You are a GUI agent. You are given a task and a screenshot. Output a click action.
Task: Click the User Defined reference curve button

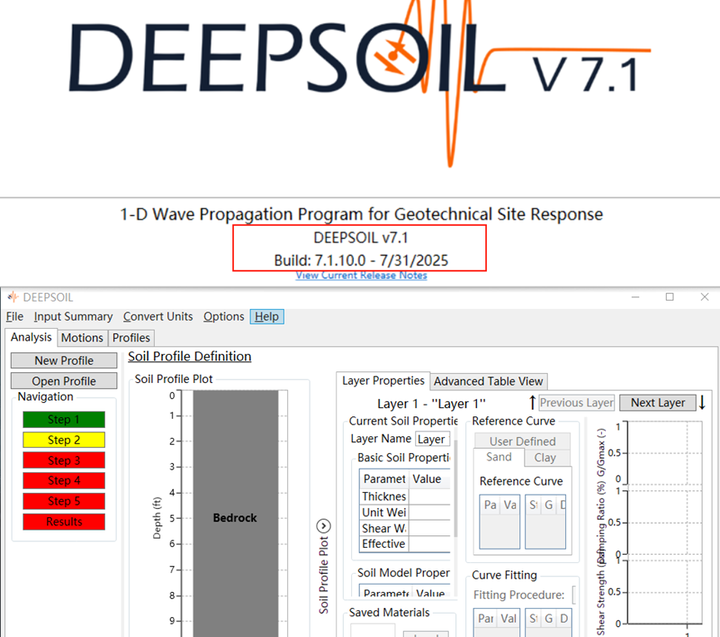522,441
